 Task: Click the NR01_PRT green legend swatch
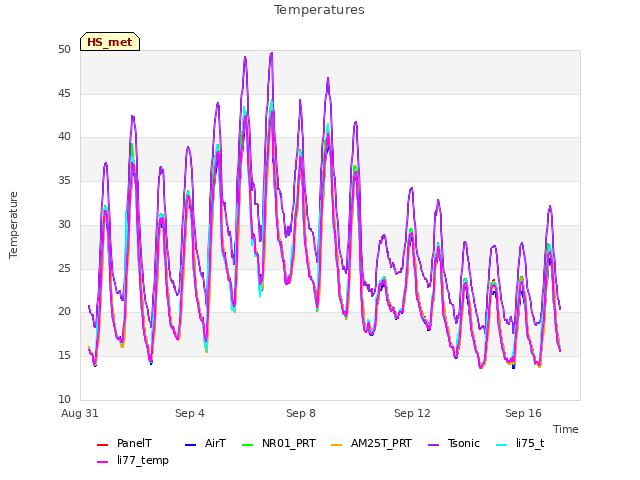(248, 445)
